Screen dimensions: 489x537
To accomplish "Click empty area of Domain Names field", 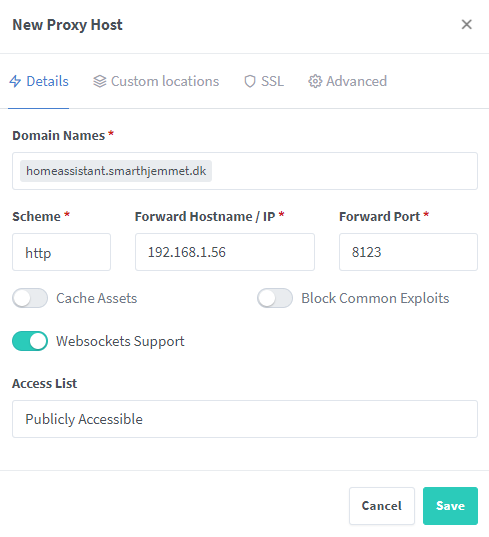I will pos(342,171).
